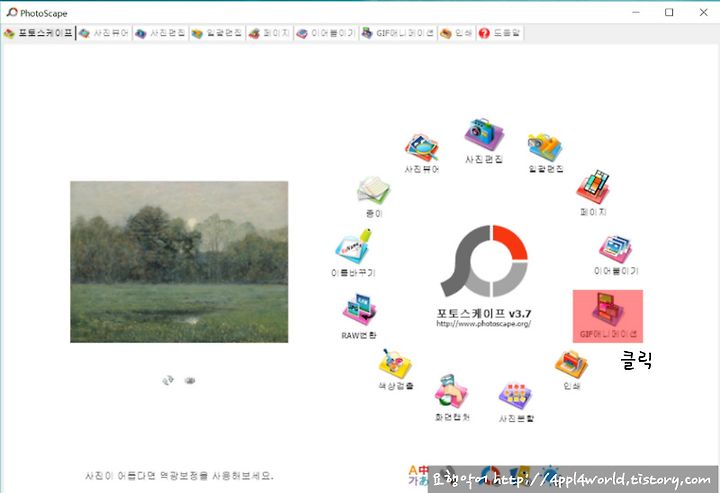Switch to the 사진편집 tab in the top bar
This screenshot has width=720, height=493.
(160, 33)
